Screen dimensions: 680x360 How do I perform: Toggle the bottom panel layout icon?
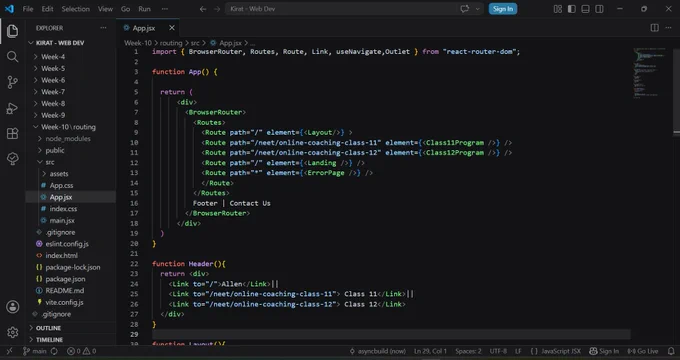(x=585, y=9)
